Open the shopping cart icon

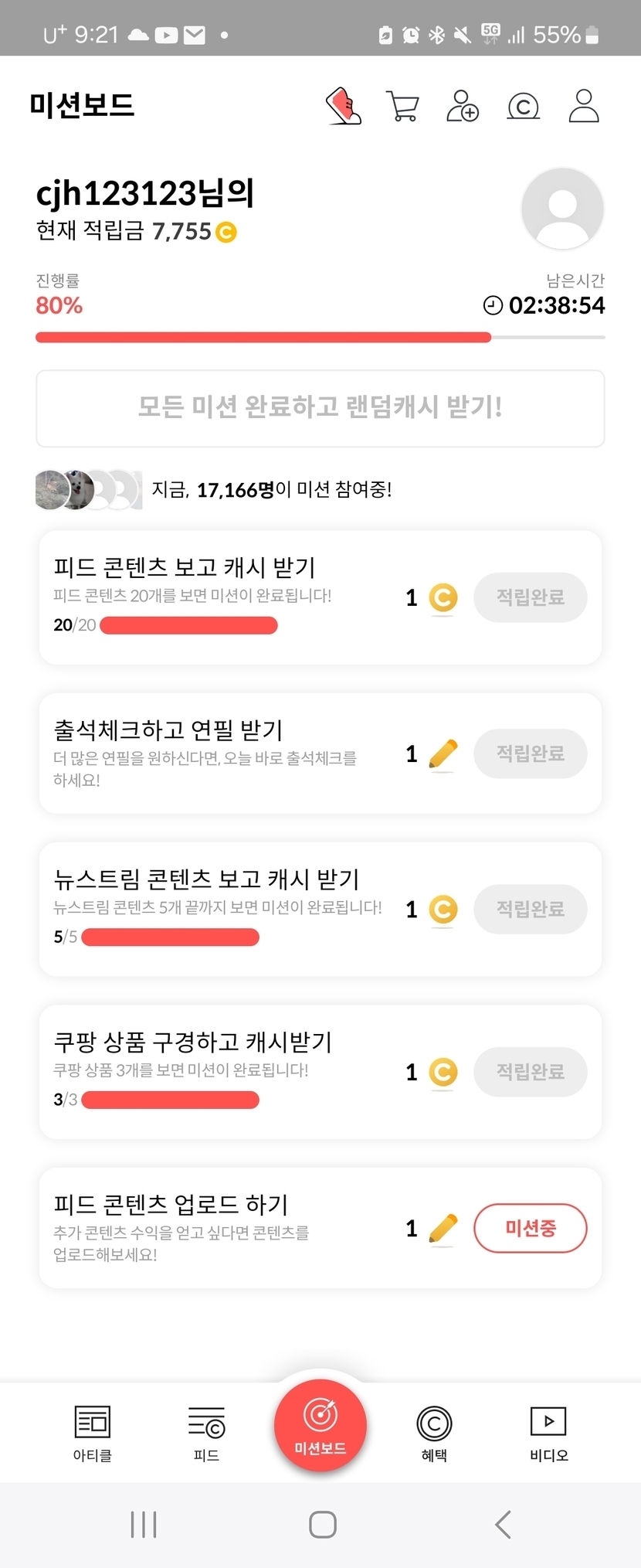pyautogui.click(x=402, y=106)
